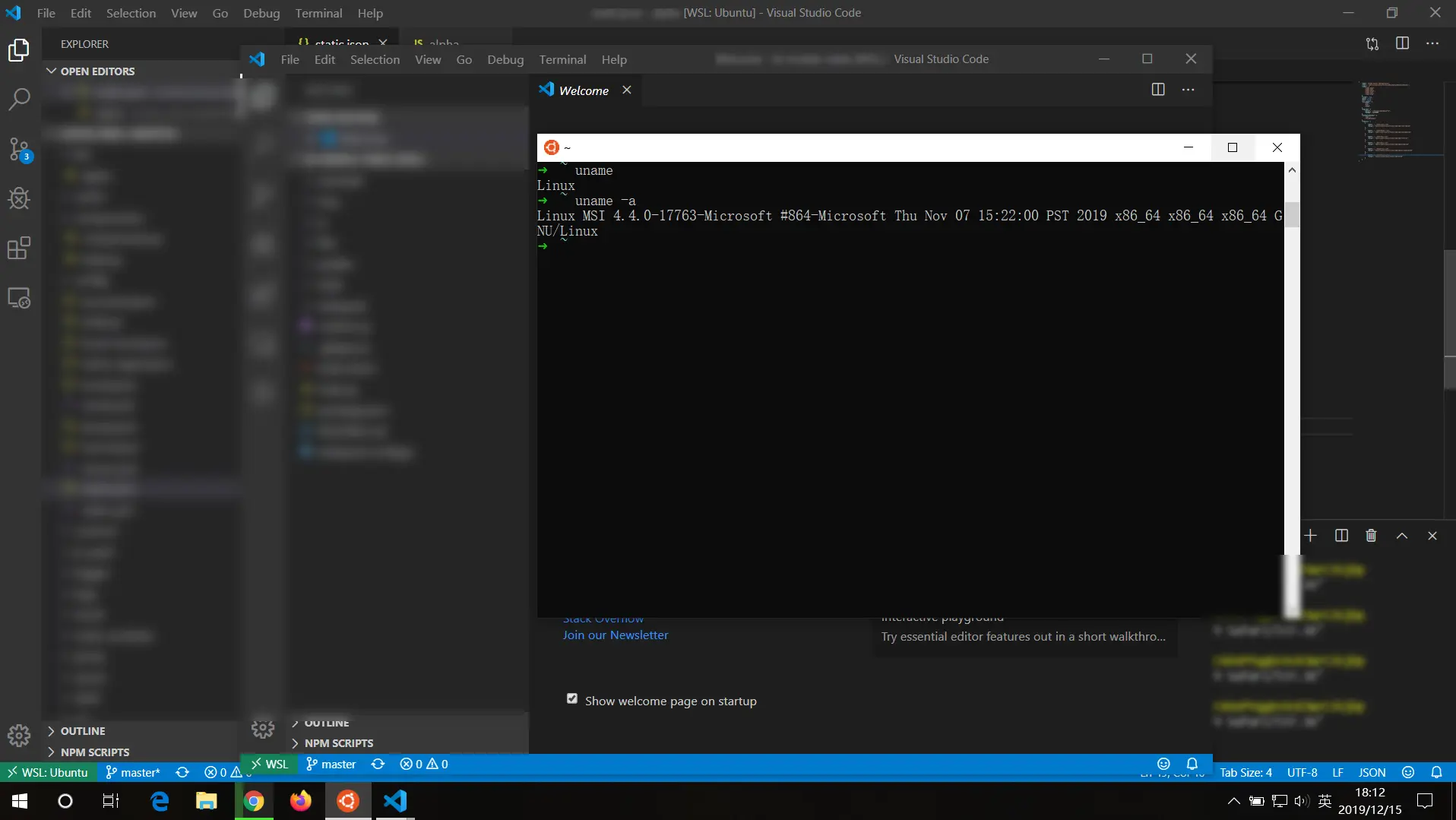Click the WSL: Ubuntu remote indicator in the status bar
The width and height of the screenshot is (1456, 820).
point(47,773)
